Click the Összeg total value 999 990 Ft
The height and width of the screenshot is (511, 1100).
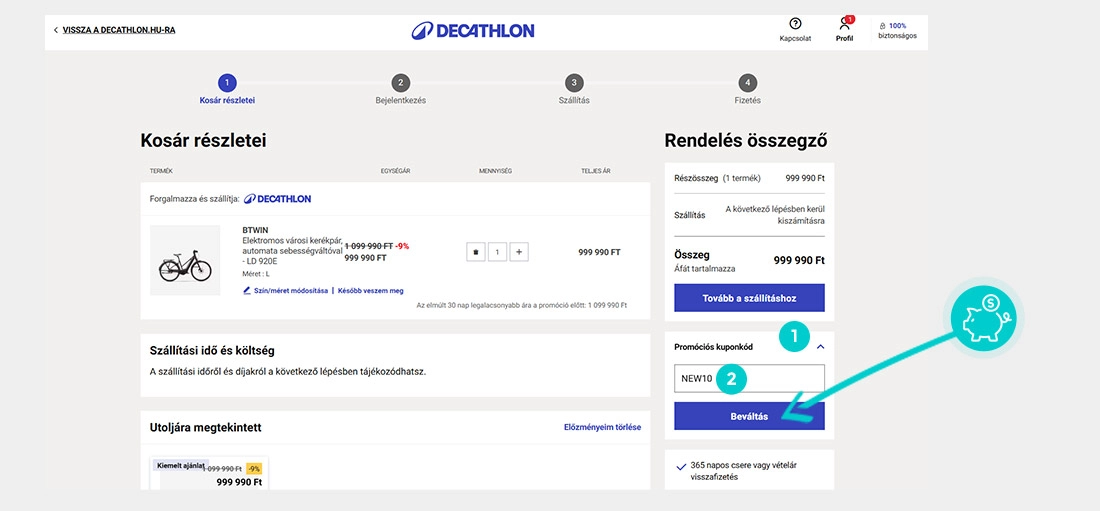[x=799, y=260]
